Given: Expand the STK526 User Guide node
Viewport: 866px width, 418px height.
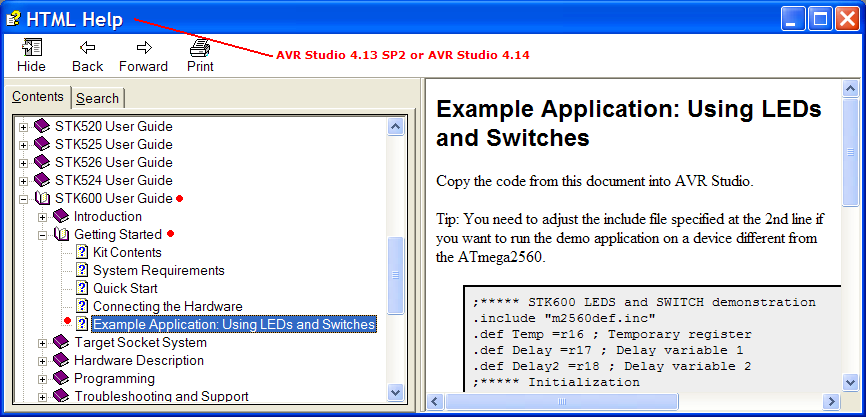Looking at the screenshot, I should click(x=24, y=163).
